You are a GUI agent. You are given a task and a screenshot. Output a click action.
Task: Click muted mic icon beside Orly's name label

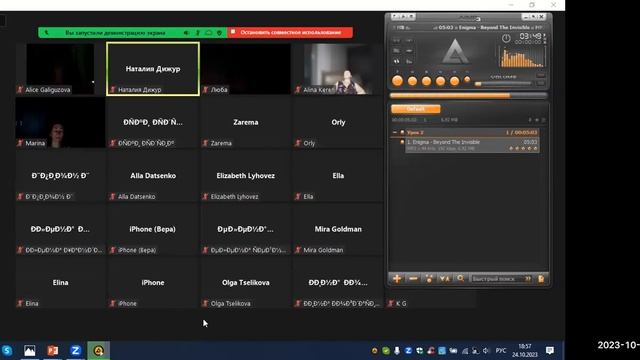click(x=298, y=143)
